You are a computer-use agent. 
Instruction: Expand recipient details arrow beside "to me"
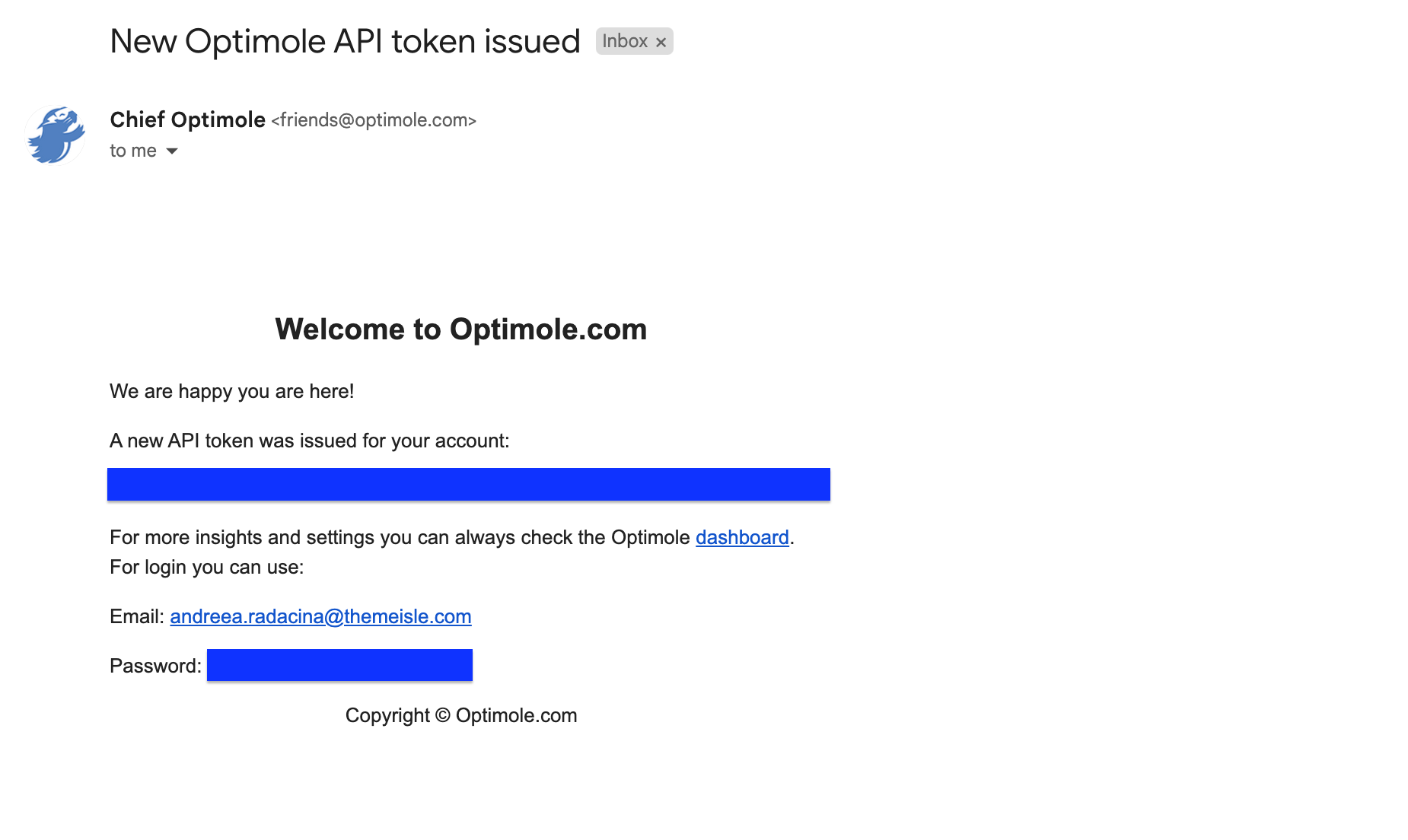pos(172,151)
